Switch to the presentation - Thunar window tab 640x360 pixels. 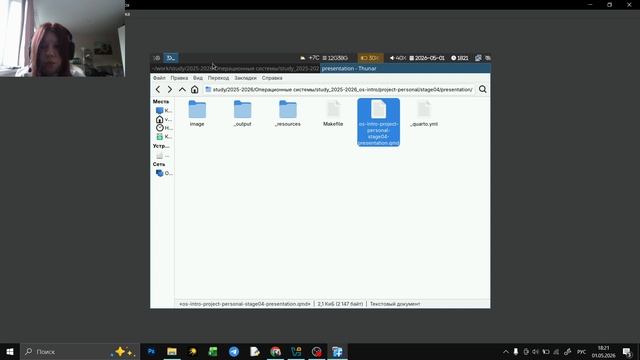[405, 69]
